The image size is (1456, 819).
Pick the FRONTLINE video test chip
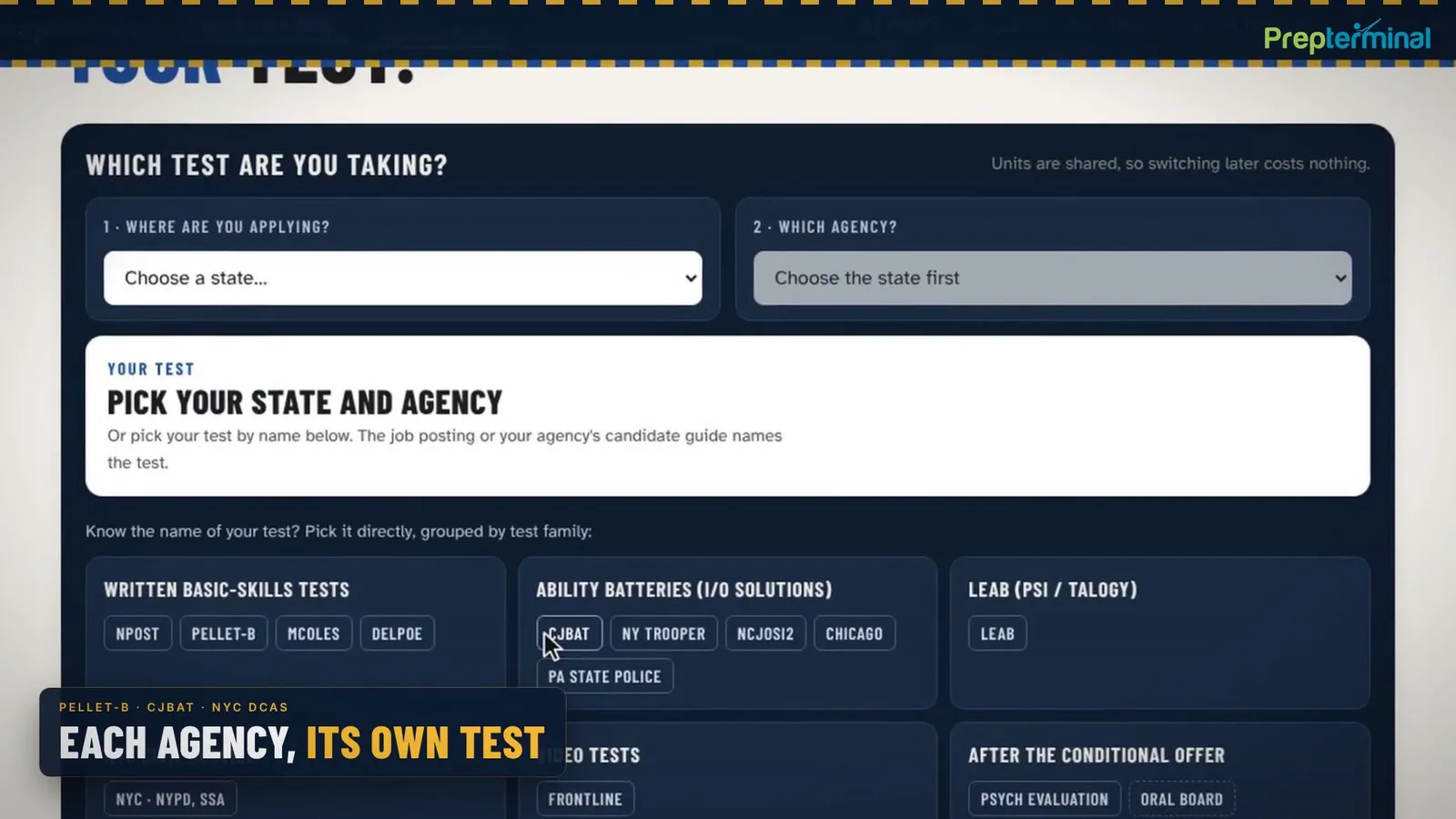585,799
